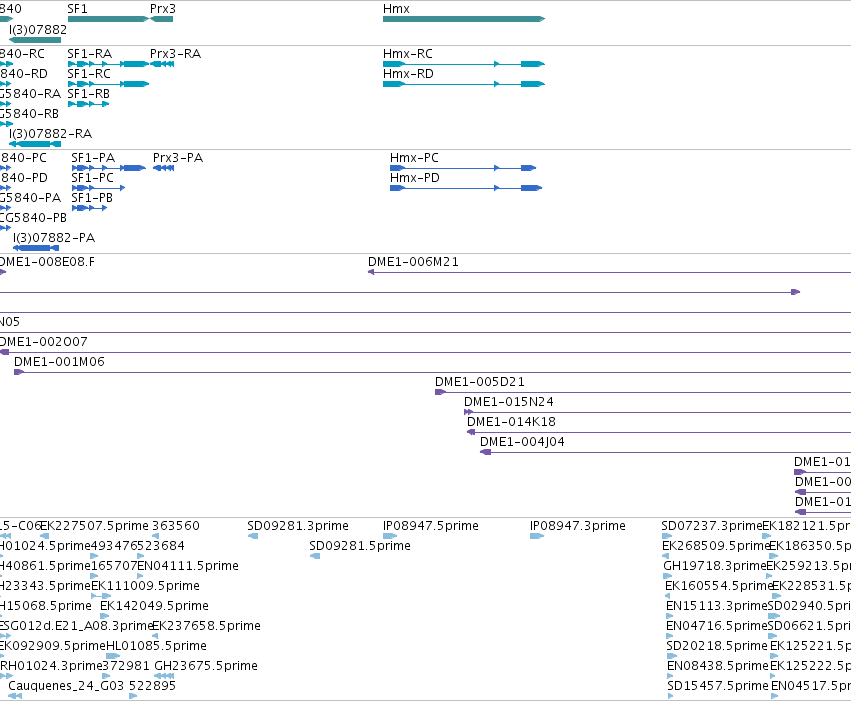
Task: Click the SF1 gene glyph
Action: coord(108,19)
